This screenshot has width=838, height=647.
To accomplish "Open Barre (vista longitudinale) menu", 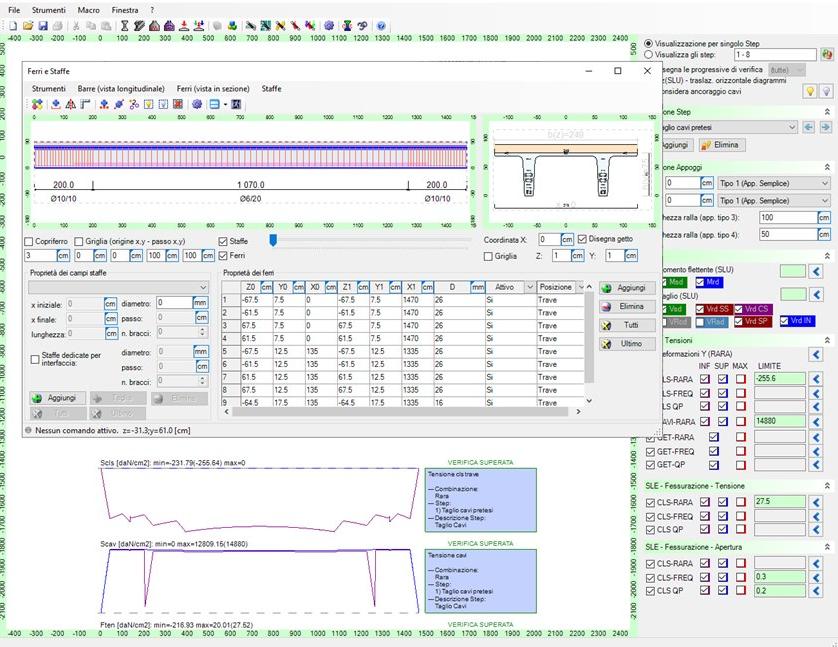I will point(121,89).
